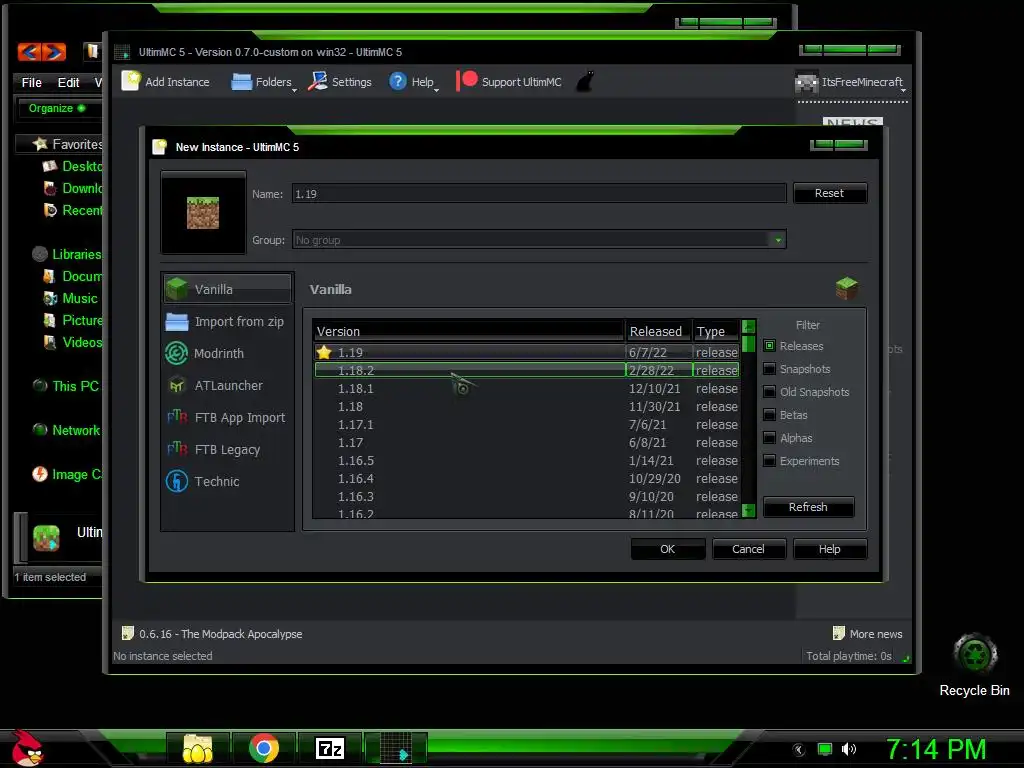This screenshot has width=1024, height=768.
Task: Open the Group combo box
Action: pyautogui.click(x=539, y=240)
